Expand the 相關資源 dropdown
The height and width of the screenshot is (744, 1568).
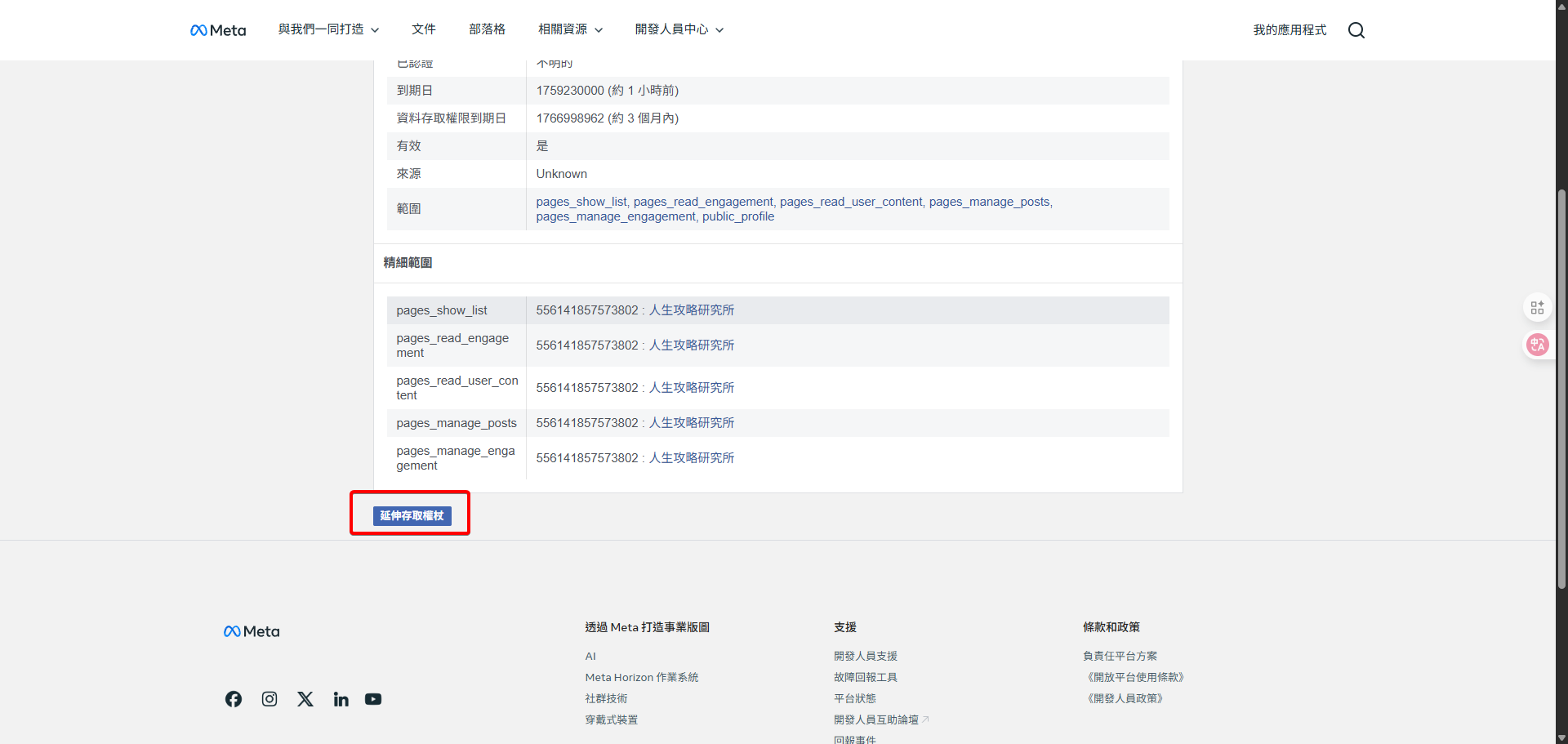[x=570, y=29]
